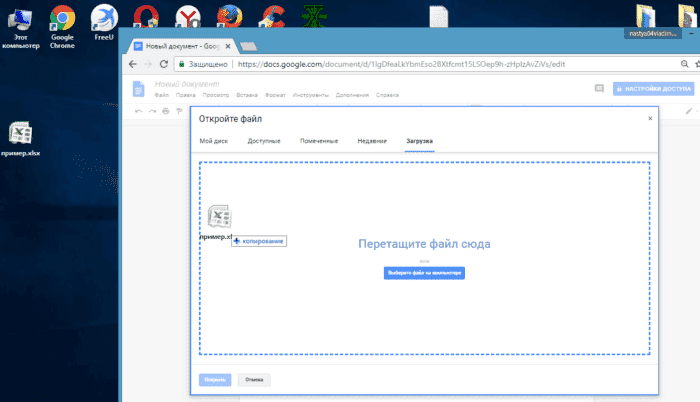Image resolution: width=700 pixels, height=402 pixels.
Task: Open the «Вставка» menu in Docs
Action: click(x=248, y=96)
